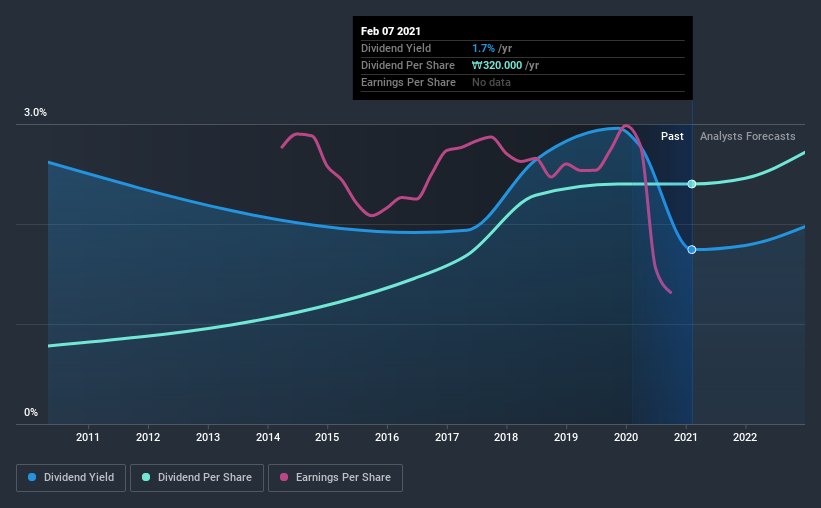
Task: Click the 1.7% dividend yield value
Action: [x=483, y=48]
